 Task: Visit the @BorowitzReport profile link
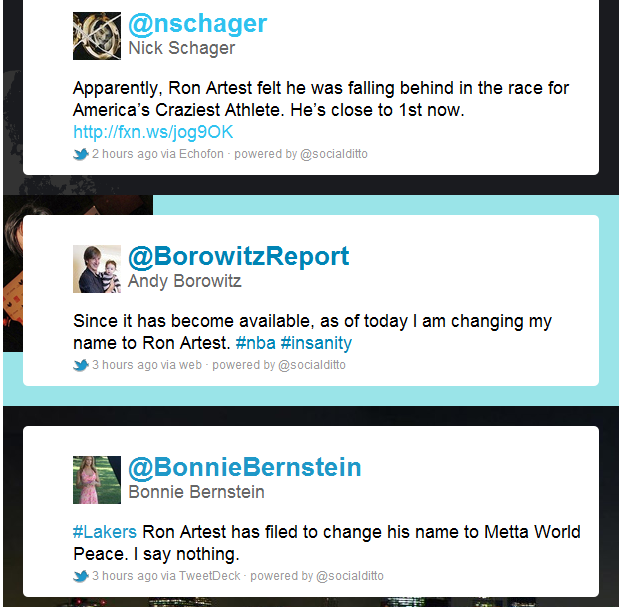pyautogui.click(x=238, y=256)
